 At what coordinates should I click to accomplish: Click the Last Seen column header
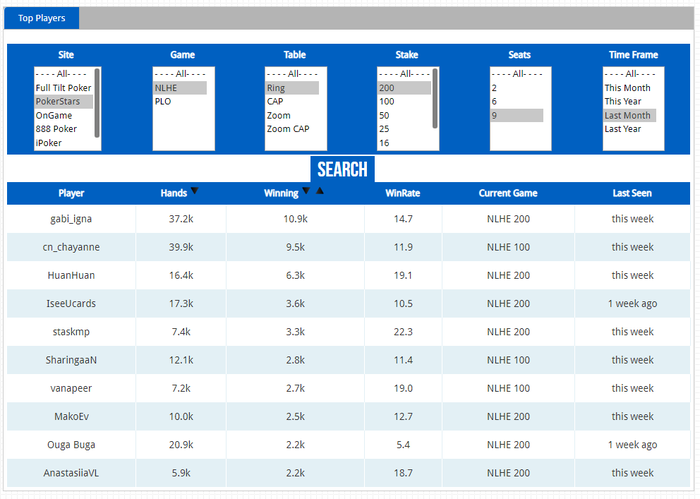pyautogui.click(x=632, y=193)
